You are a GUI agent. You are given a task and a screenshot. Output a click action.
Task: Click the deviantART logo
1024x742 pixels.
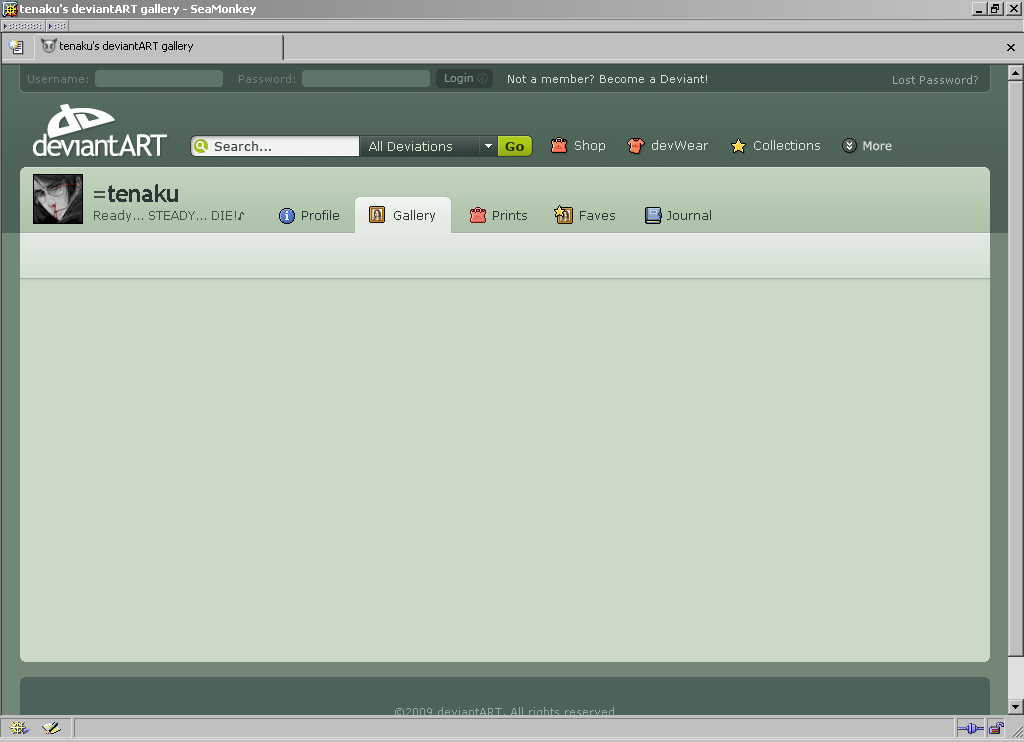click(99, 131)
